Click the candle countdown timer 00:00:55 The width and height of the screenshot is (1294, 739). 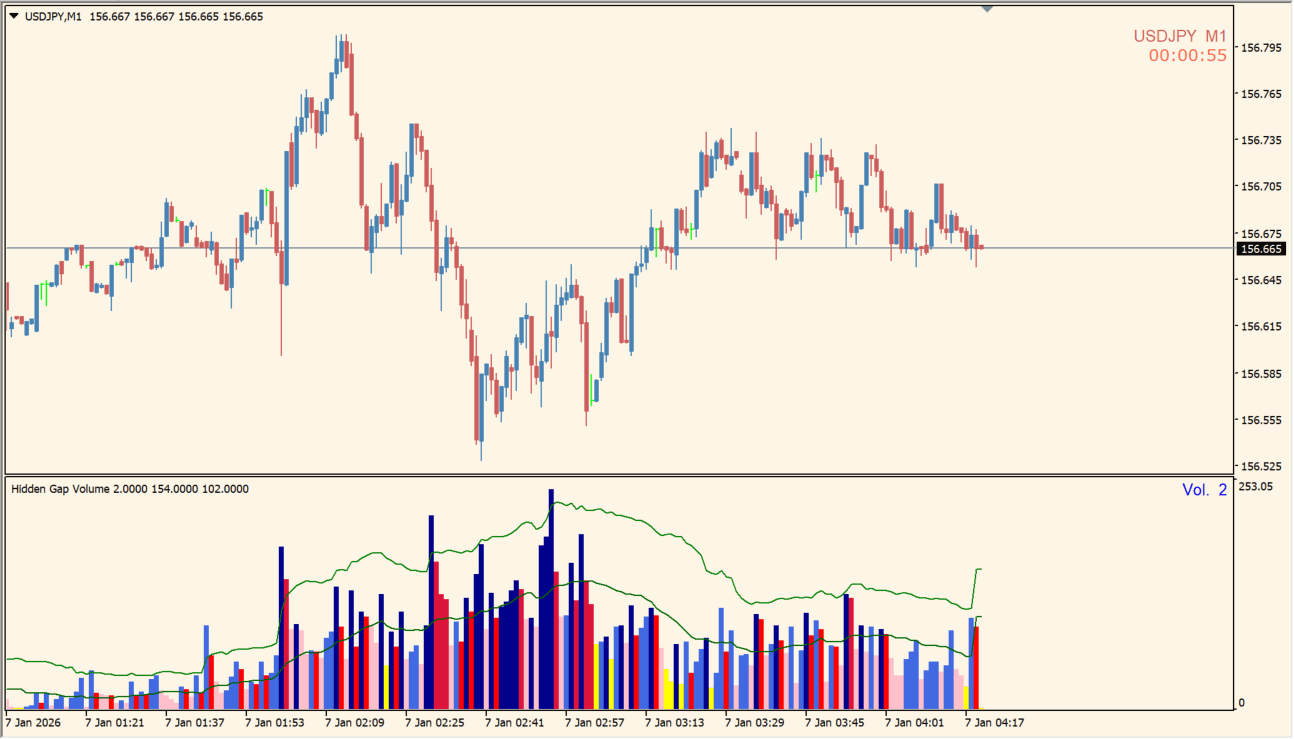coord(1187,56)
